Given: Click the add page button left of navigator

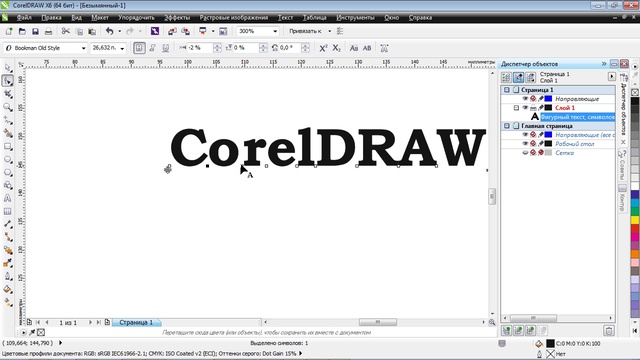Looking at the screenshot, I should [29, 322].
